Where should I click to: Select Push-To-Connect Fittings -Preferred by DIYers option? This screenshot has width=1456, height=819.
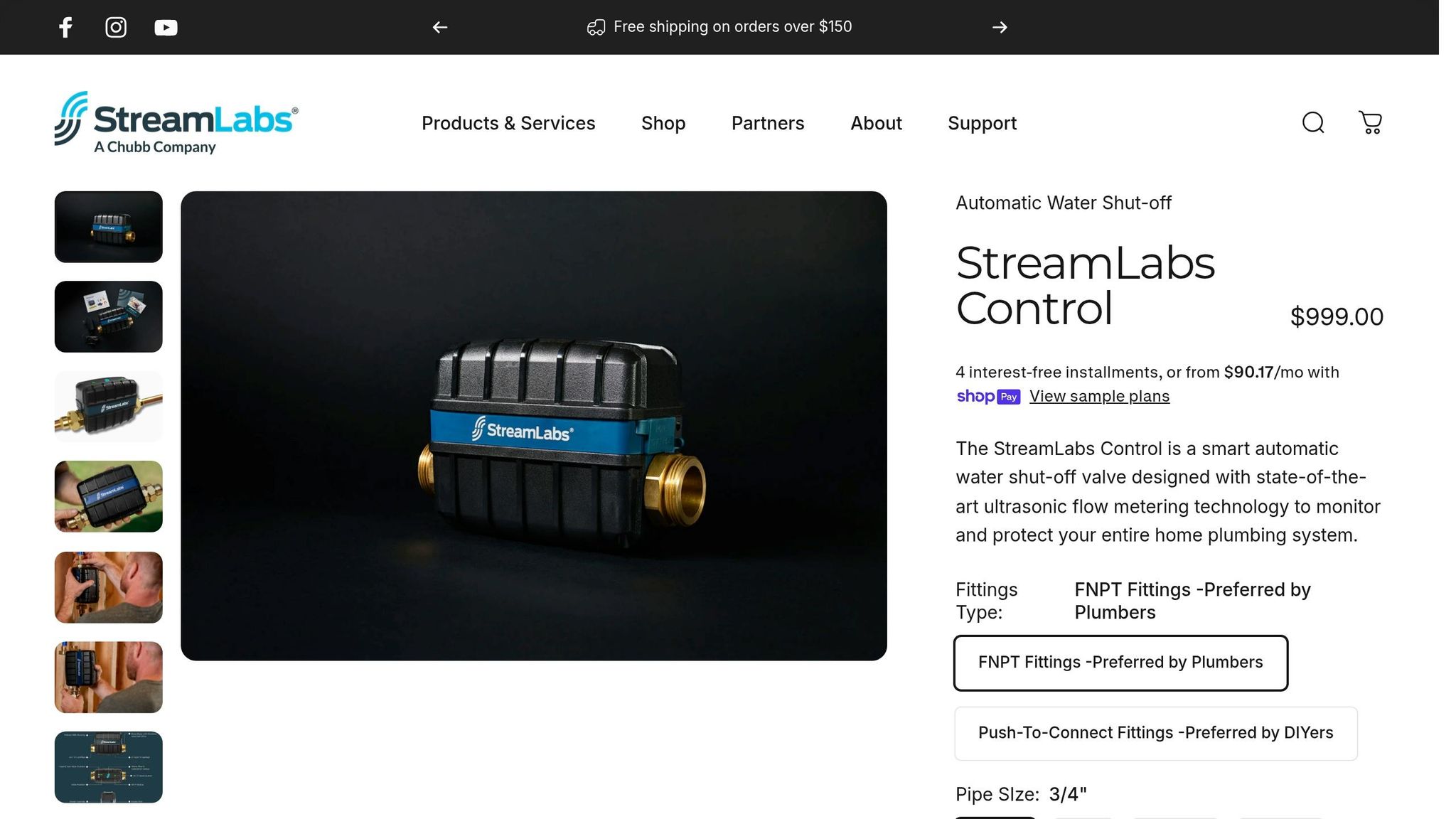1156,733
